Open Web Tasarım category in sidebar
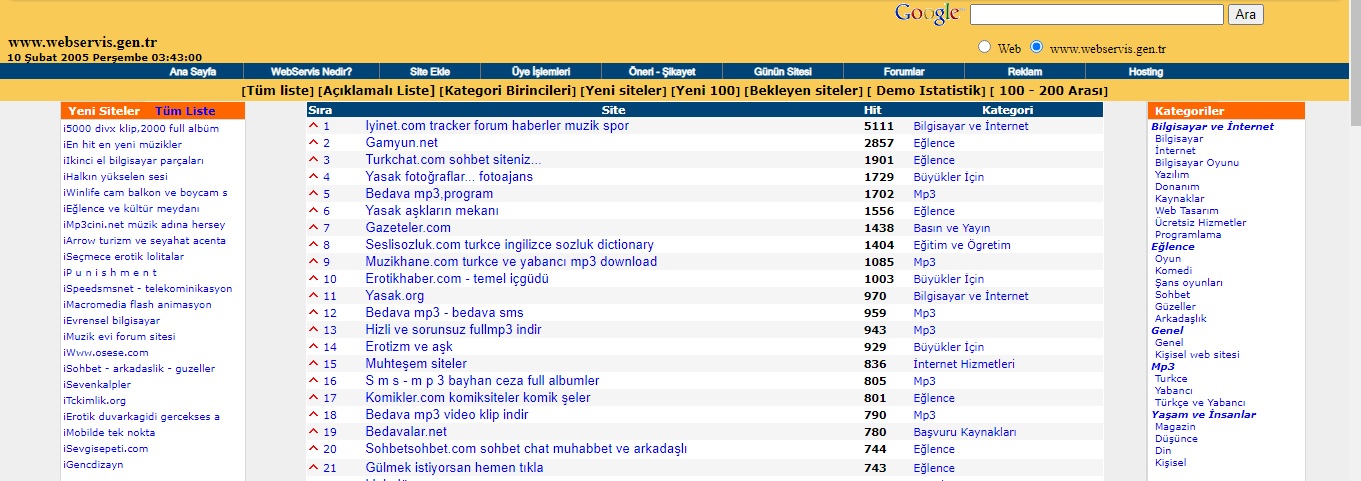This screenshot has height=481, width=1361. (x=1187, y=211)
